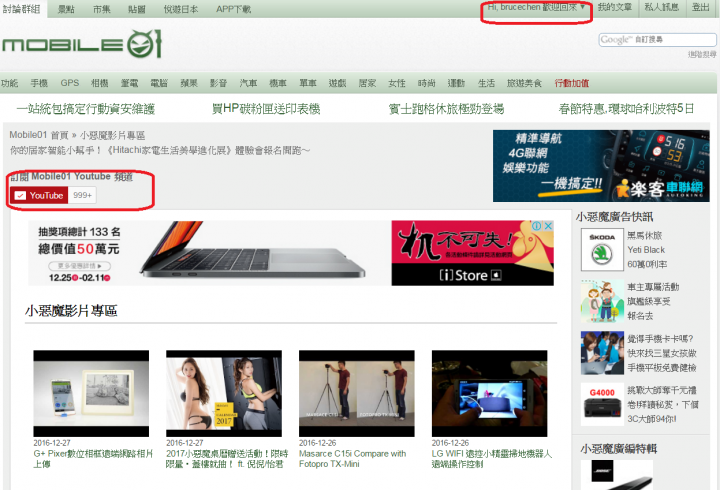
Task: Click the family cartoon ad thumbnail
Action: (602, 301)
